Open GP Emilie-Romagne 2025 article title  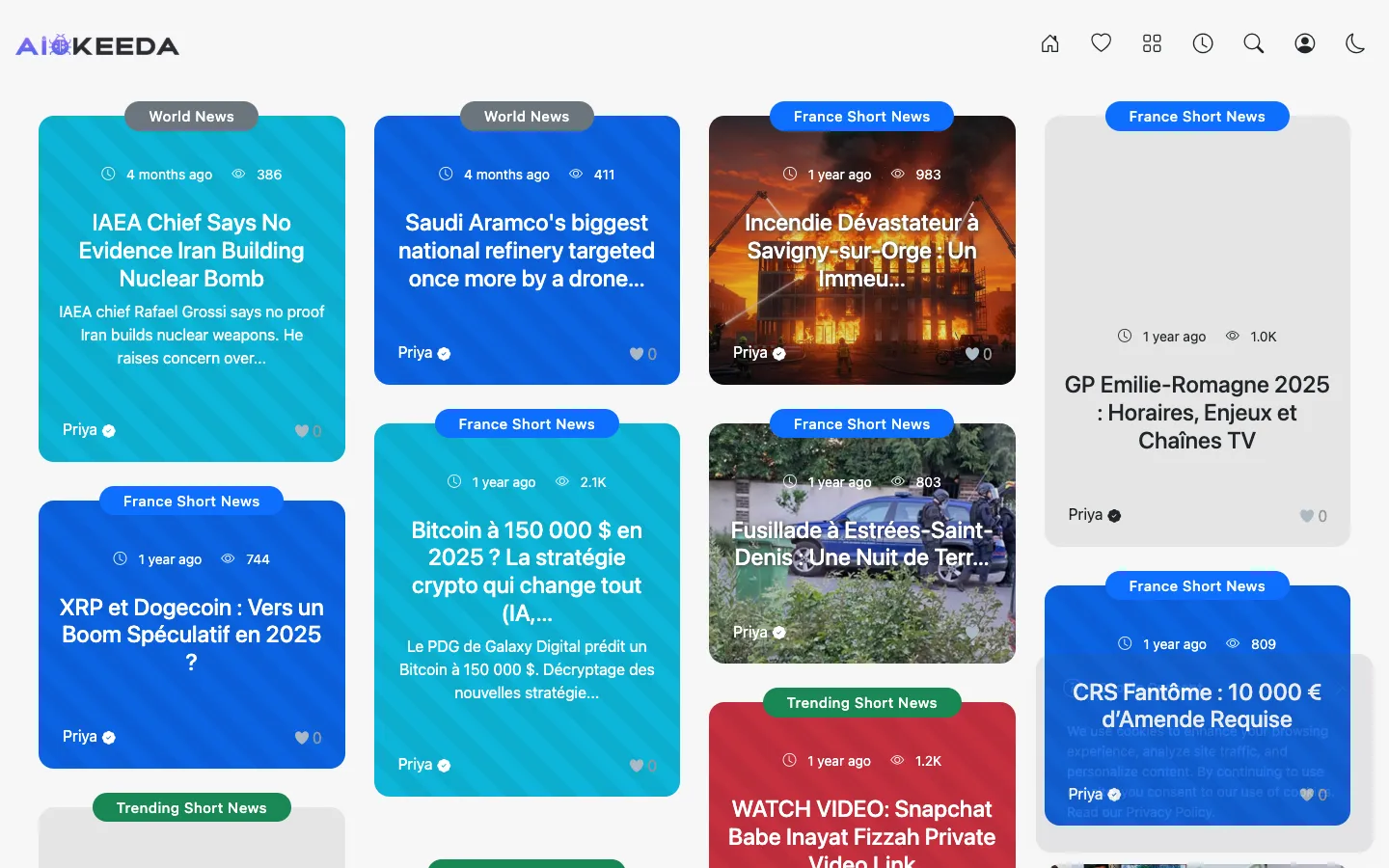point(1197,413)
